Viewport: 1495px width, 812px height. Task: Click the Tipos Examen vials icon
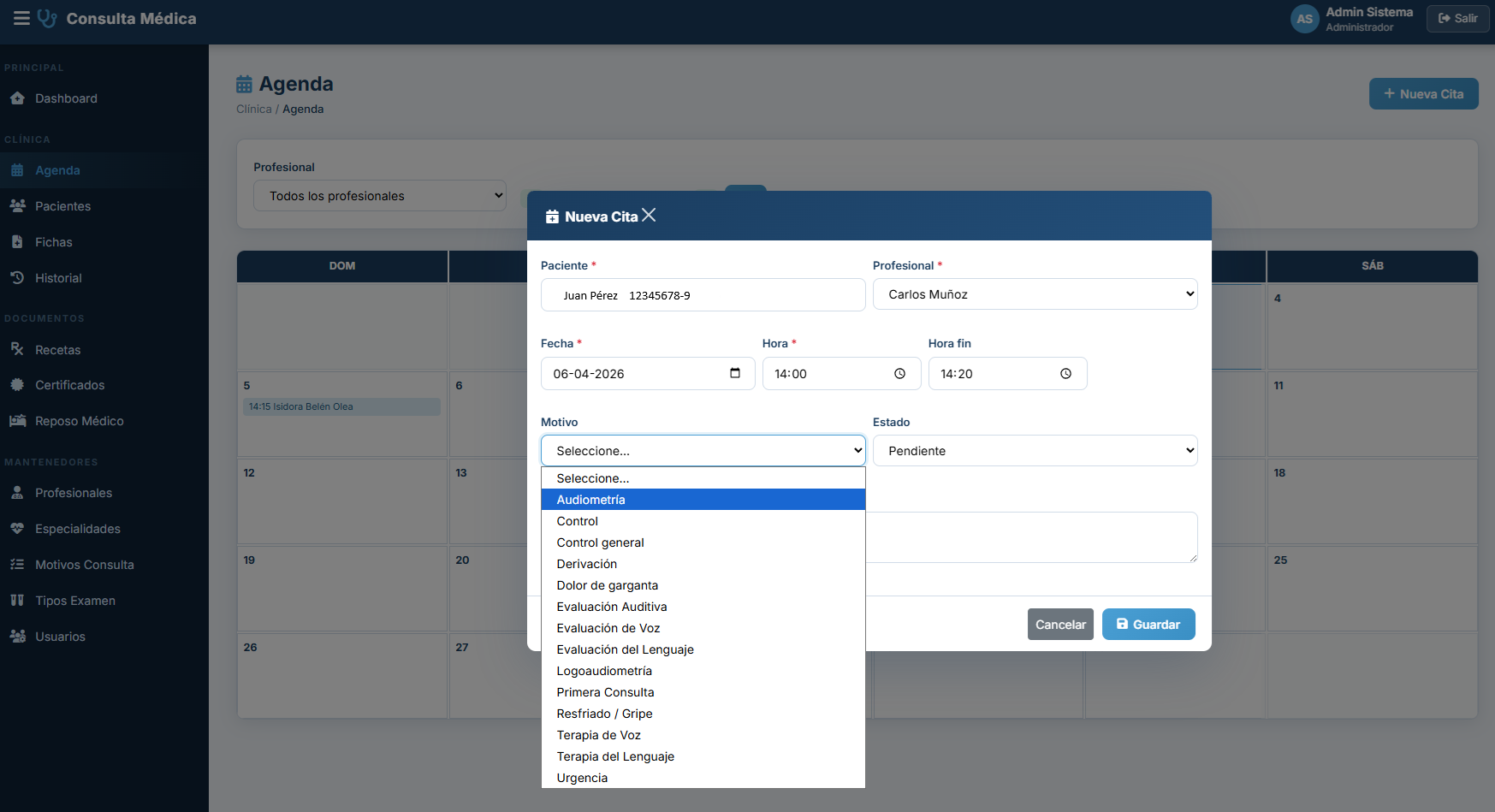click(x=17, y=601)
